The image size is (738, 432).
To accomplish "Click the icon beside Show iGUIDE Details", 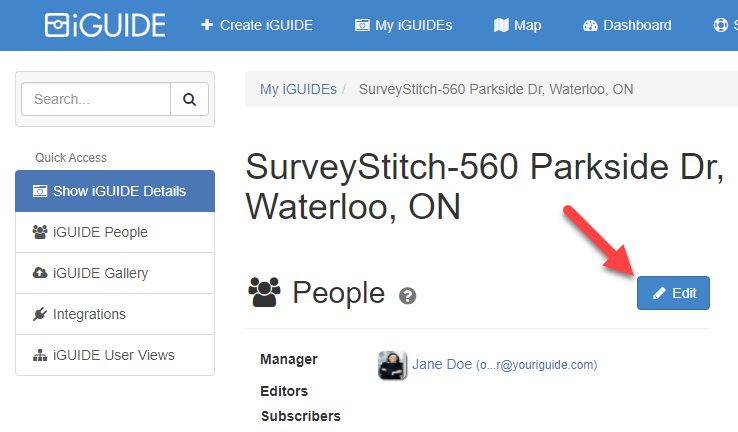I will (x=40, y=191).
